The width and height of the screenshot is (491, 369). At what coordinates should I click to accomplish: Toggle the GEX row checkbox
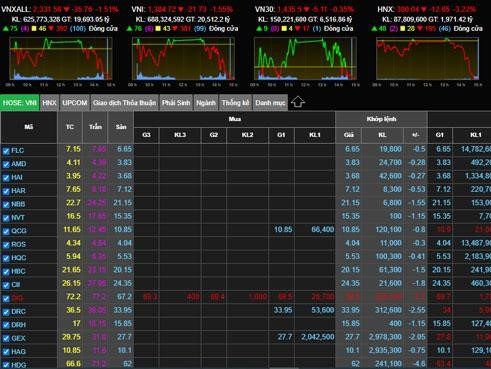[6, 339]
